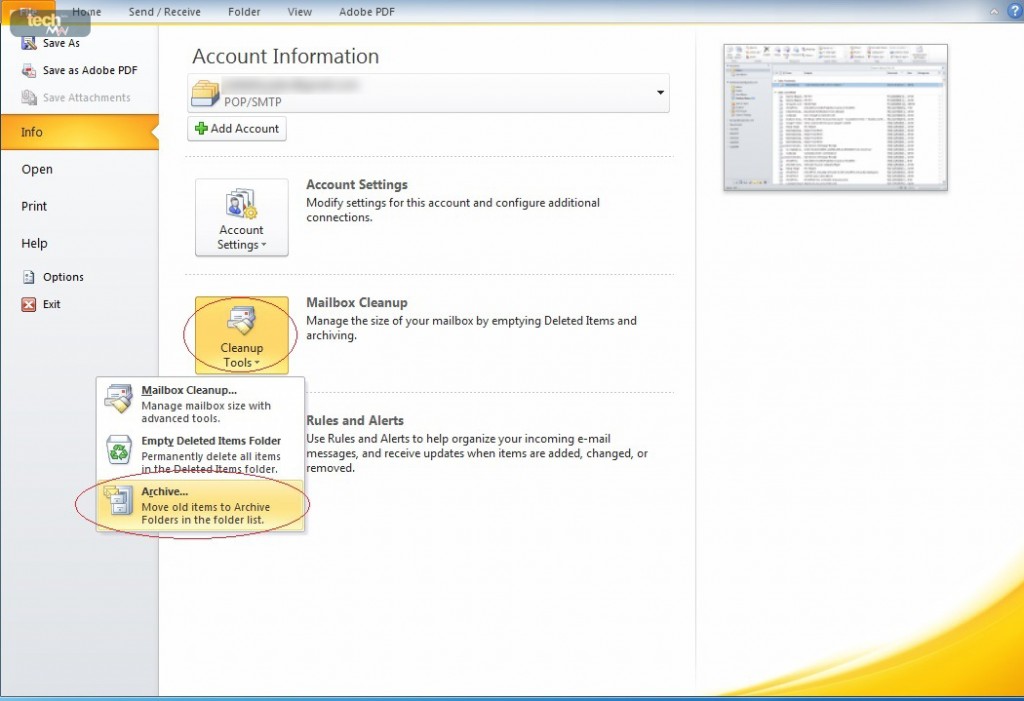Choose Save As in the sidebar

click(x=61, y=43)
